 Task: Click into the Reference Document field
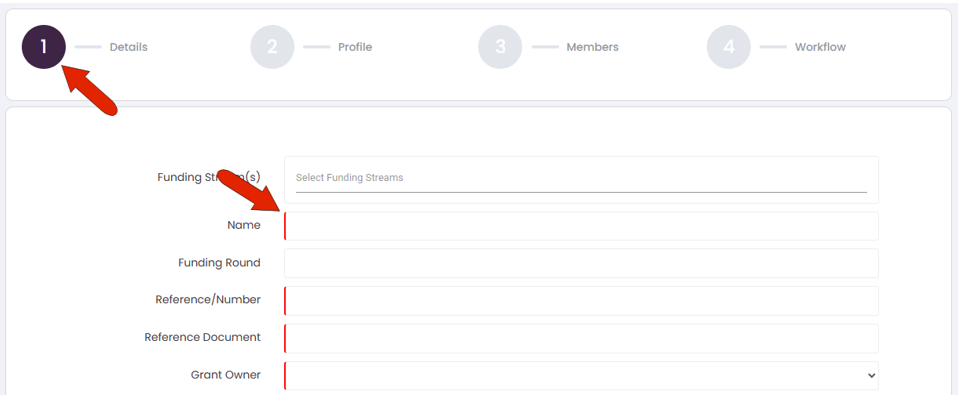[581, 338]
